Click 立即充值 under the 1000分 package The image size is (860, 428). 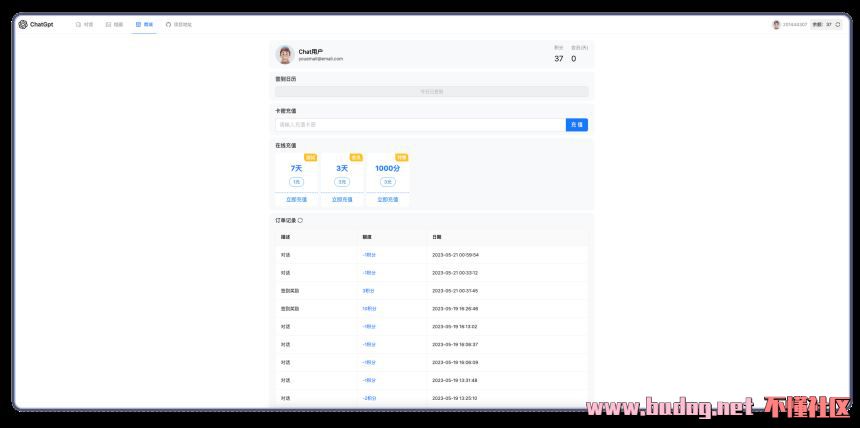point(388,200)
